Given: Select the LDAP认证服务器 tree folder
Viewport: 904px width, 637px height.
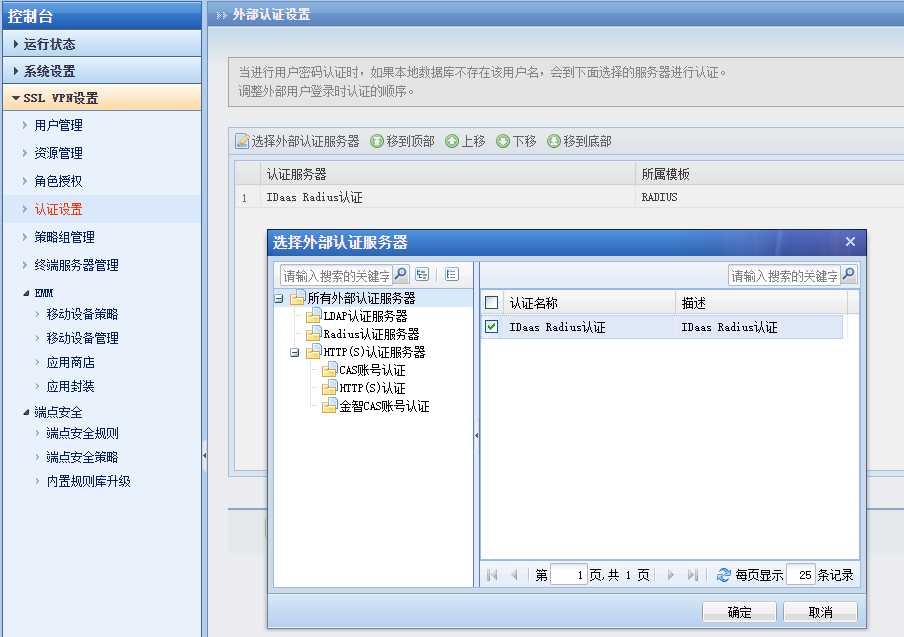Looking at the screenshot, I should [x=365, y=316].
